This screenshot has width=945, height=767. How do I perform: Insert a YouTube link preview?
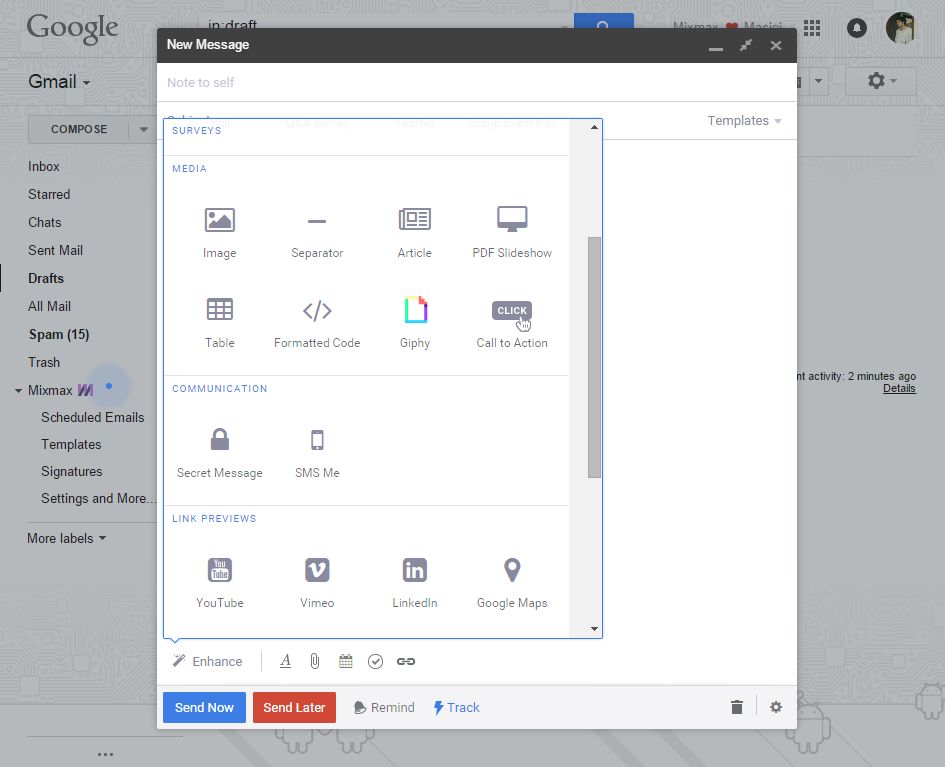click(x=219, y=583)
